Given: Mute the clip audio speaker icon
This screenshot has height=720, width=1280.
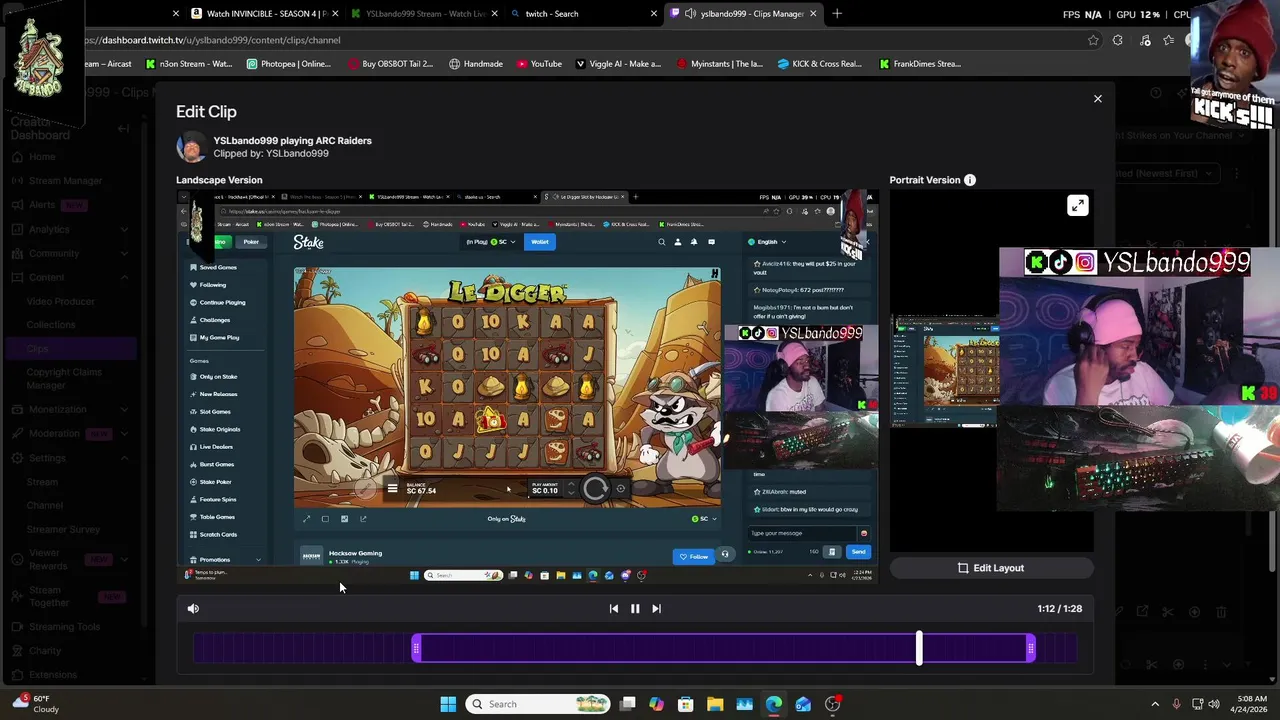Looking at the screenshot, I should 193,608.
